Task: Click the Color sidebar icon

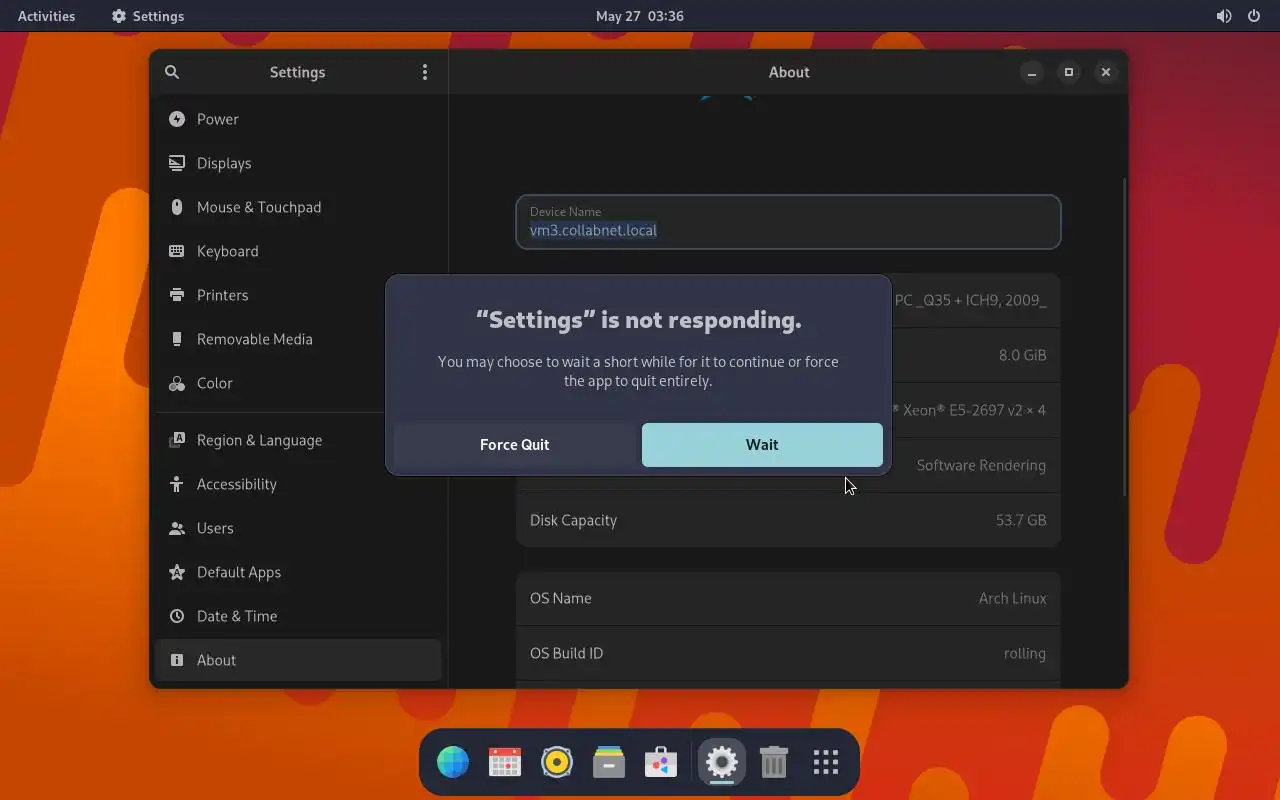Action: click(x=177, y=383)
